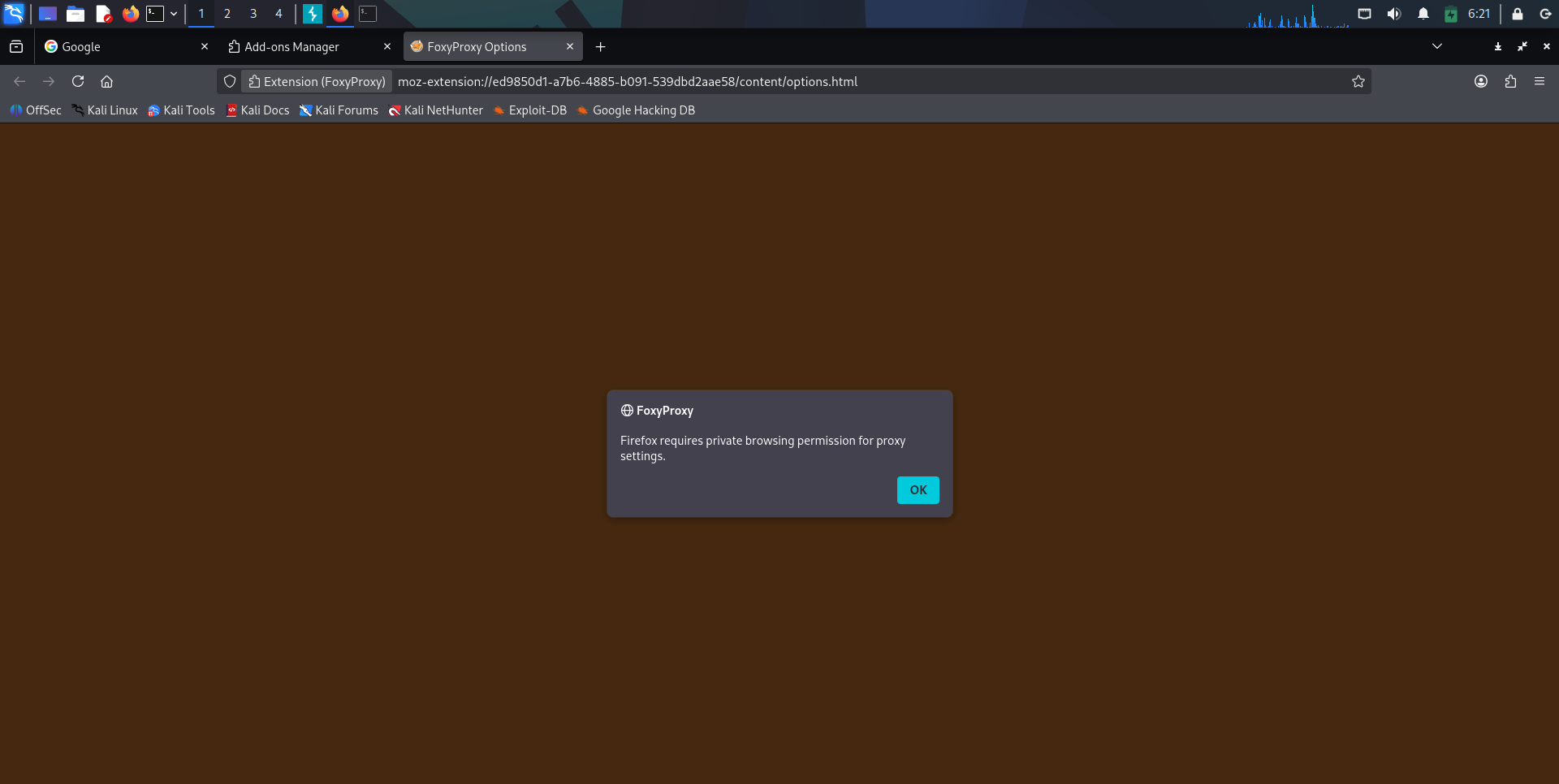The width and height of the screenshot is (1559, 784).
Task: Click the tracking protection shield icon
Action: [230, 81]
